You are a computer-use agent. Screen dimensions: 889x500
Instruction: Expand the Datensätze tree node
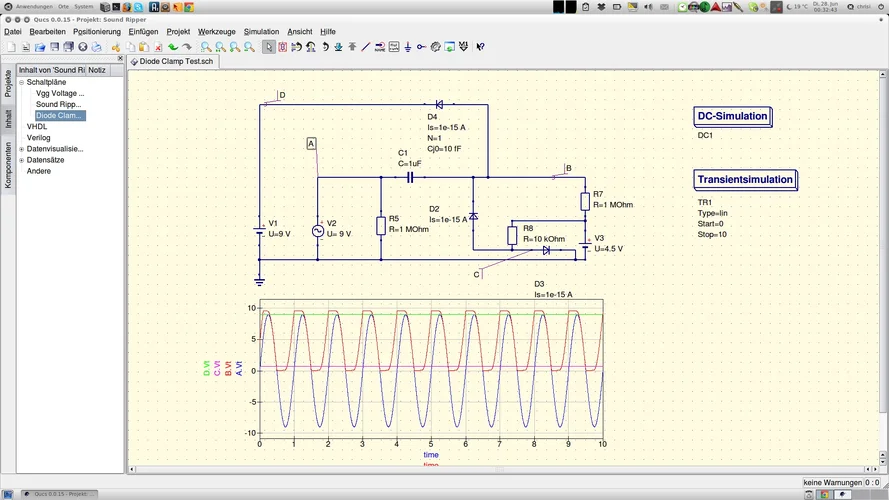[21, 160]
